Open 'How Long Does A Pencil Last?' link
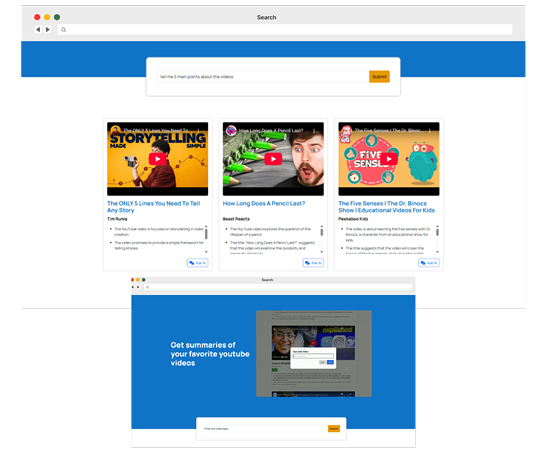558x450 pixels. click(x=264, y=203)
